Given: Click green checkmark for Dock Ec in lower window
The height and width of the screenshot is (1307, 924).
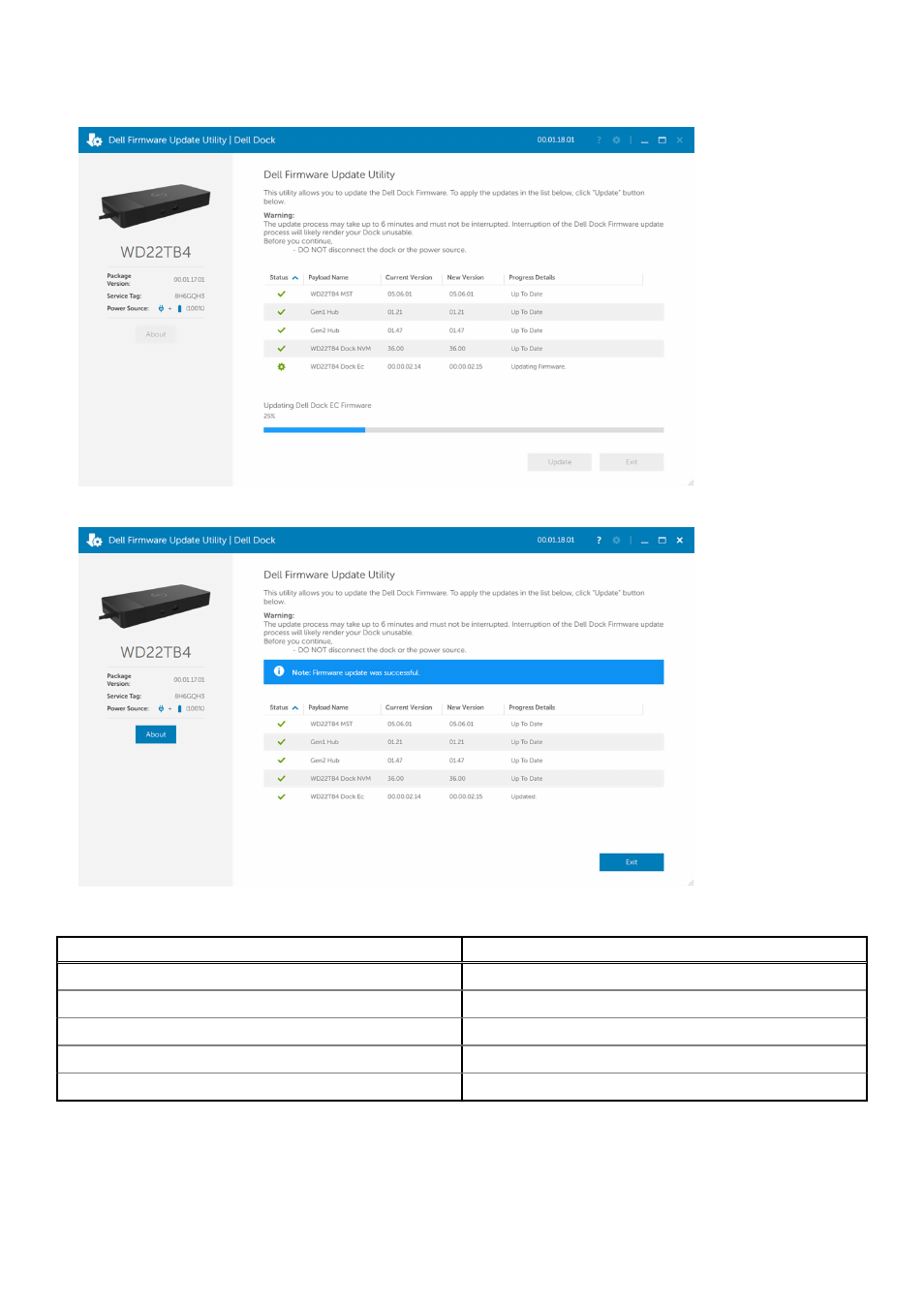Looking at the screenshot, I should pyautogui.click(x=282, y=797).
